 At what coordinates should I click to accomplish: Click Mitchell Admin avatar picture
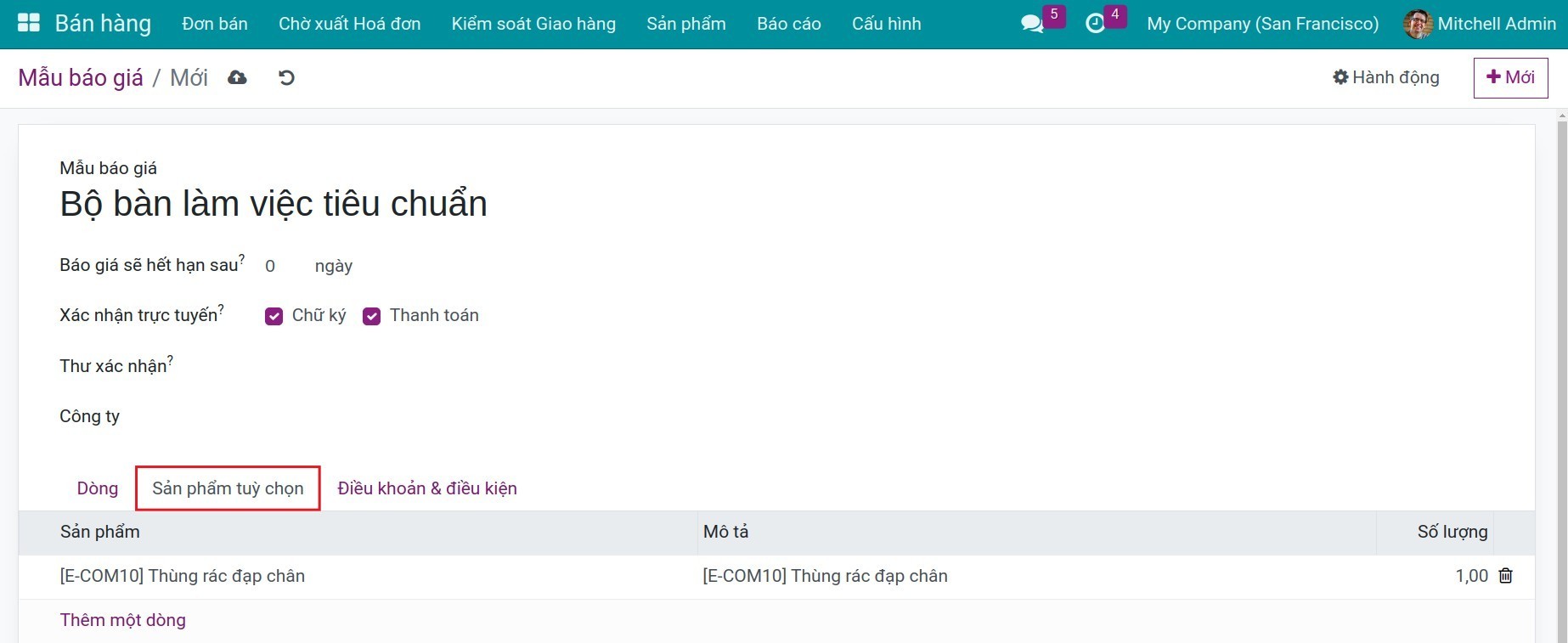pos(1418,24)
